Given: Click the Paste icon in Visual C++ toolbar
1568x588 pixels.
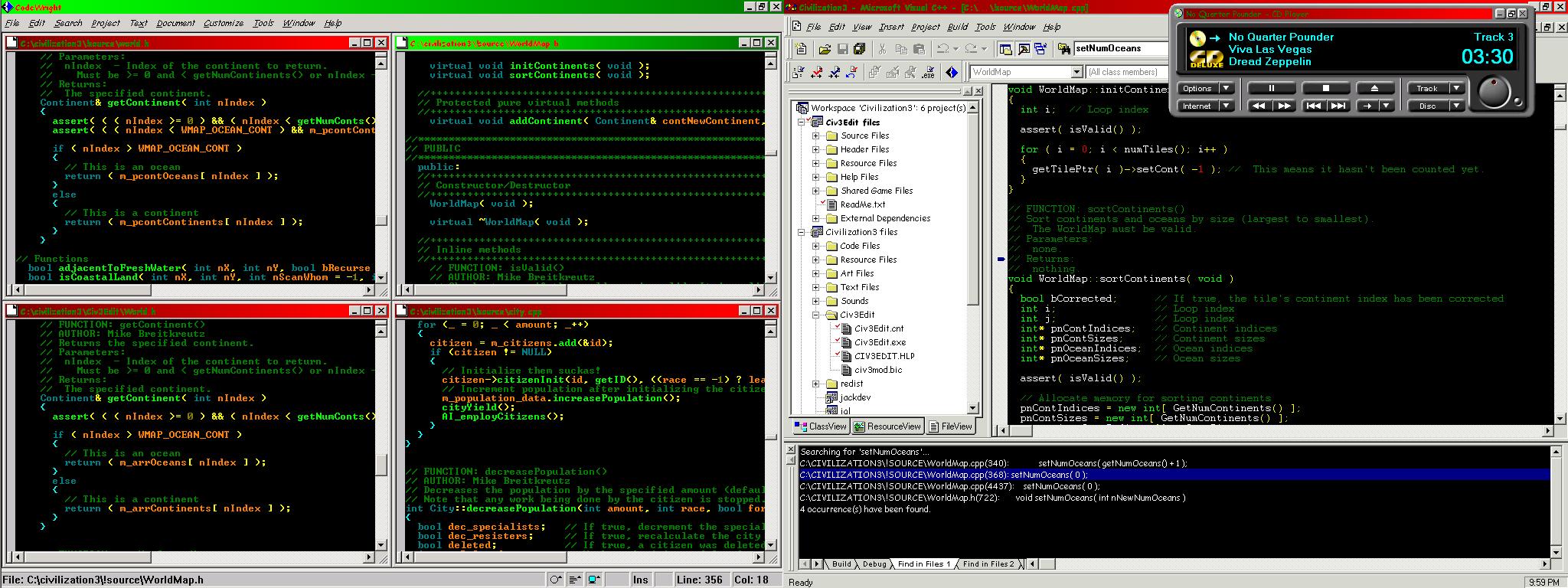Looking at the screenshot, I should (919, 49).
